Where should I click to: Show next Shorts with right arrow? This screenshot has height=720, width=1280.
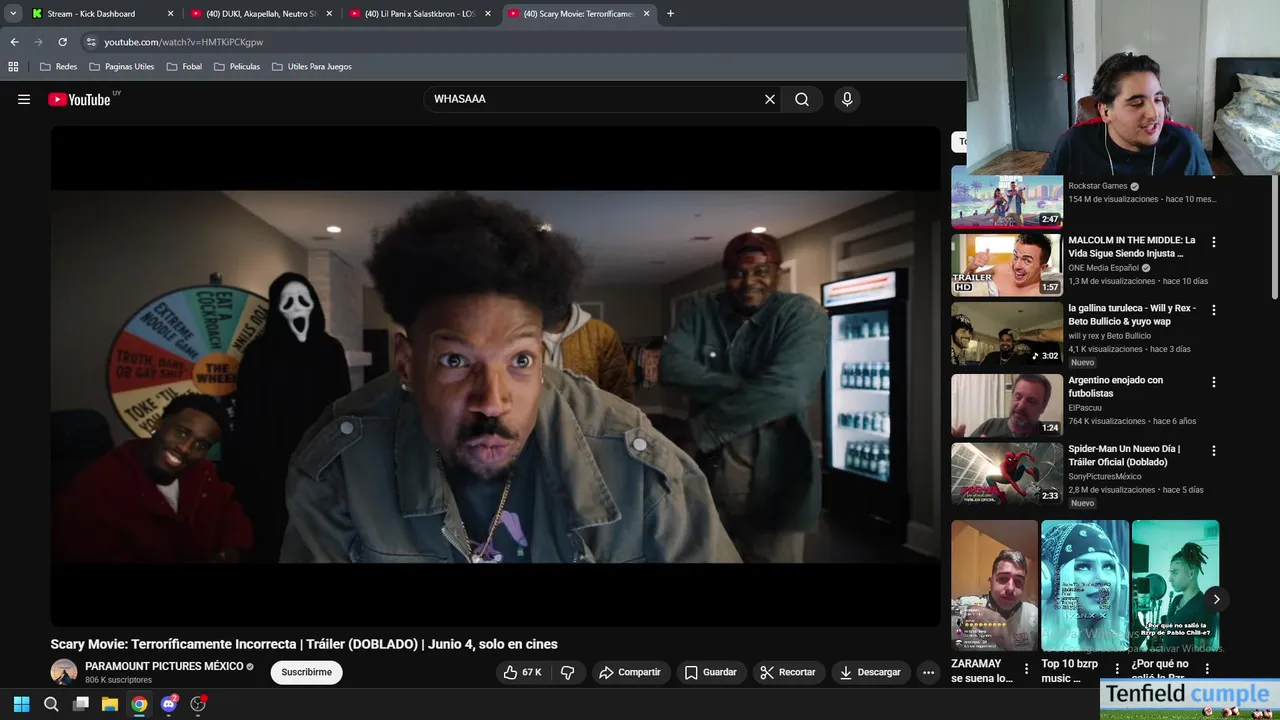point(1216,599)
